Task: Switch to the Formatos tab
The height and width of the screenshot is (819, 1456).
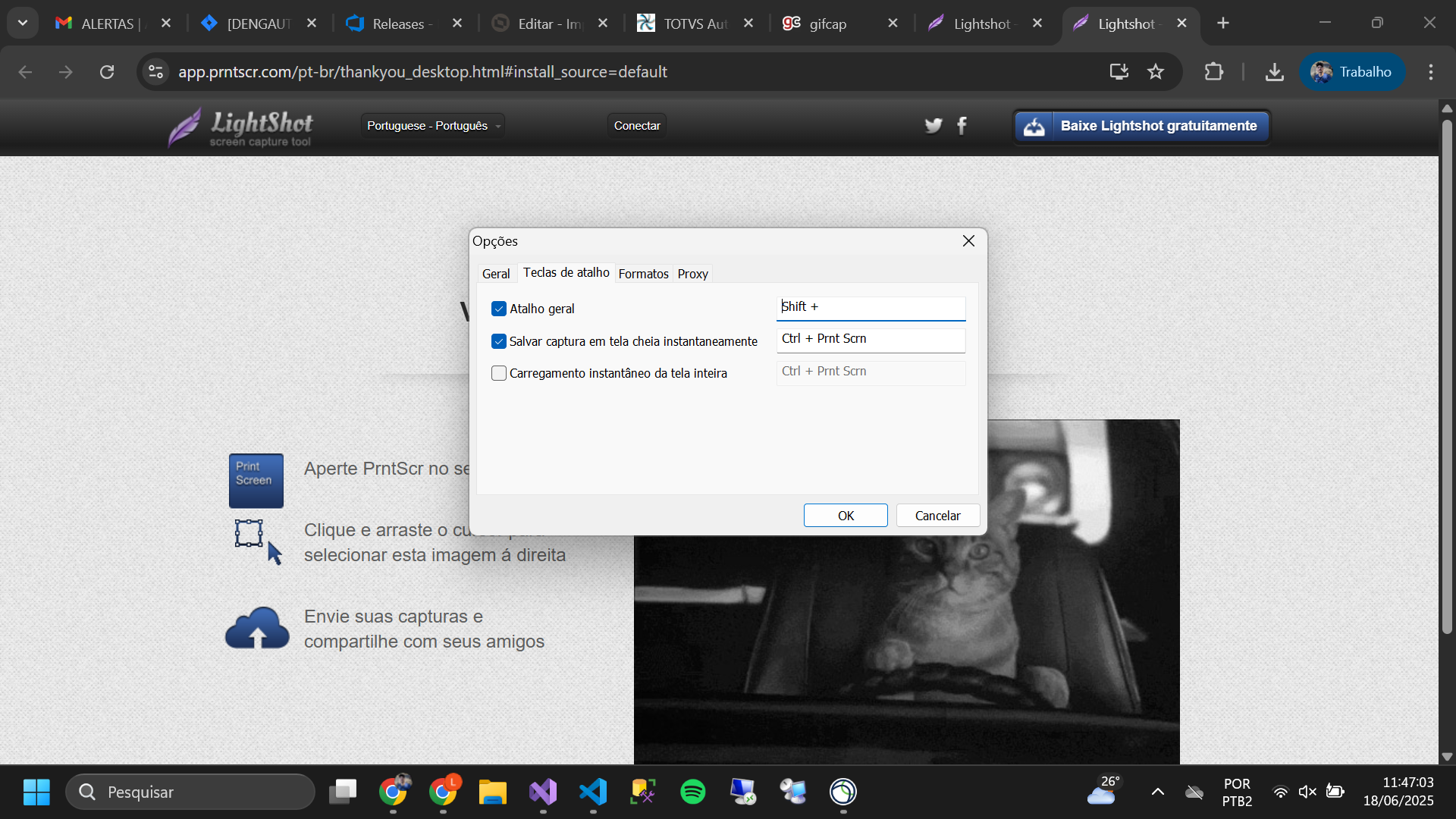Action: (x=643, y=274)
